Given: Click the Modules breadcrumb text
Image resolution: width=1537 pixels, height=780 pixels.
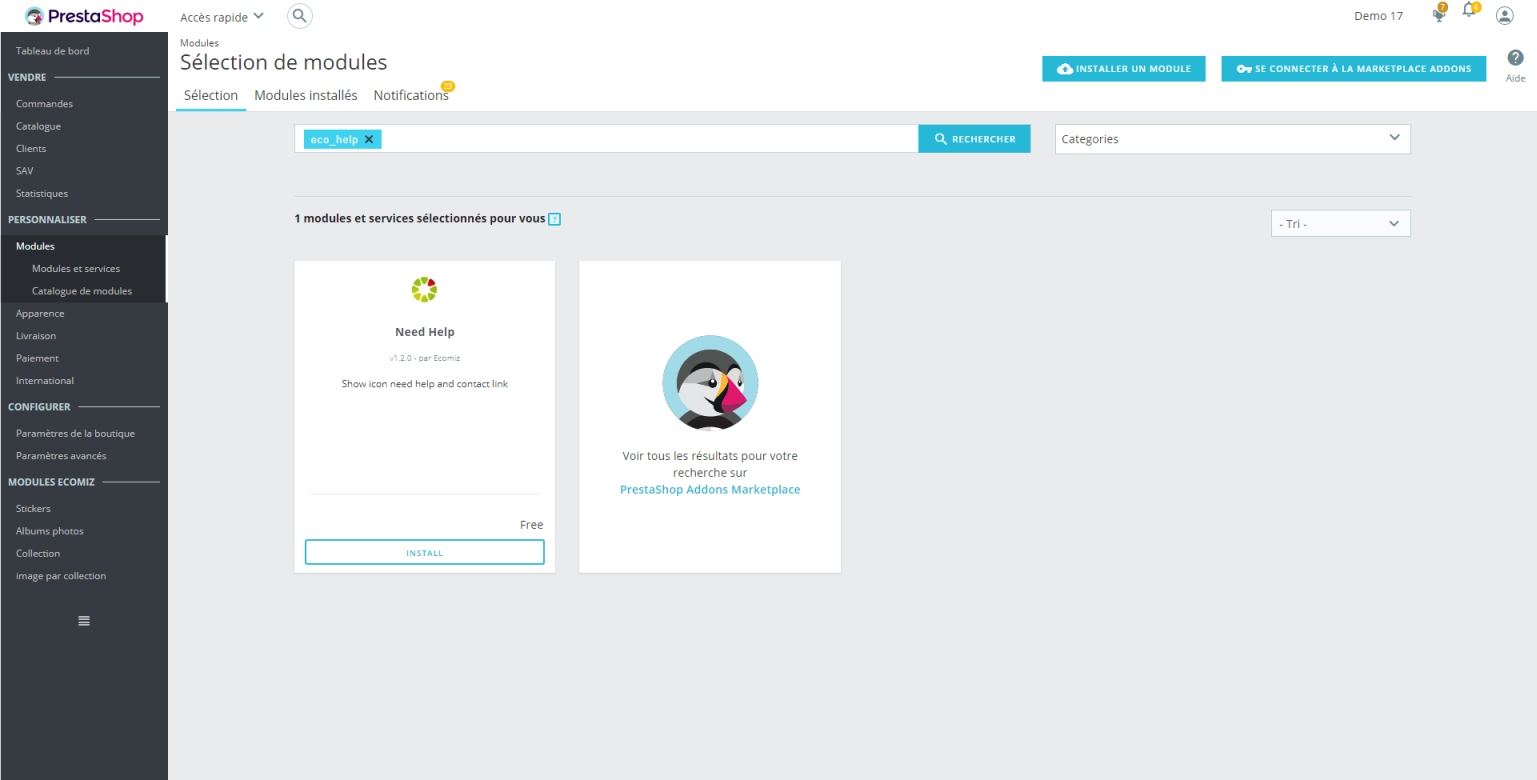Looking at the screenshot, I should [x=199, y=43].
